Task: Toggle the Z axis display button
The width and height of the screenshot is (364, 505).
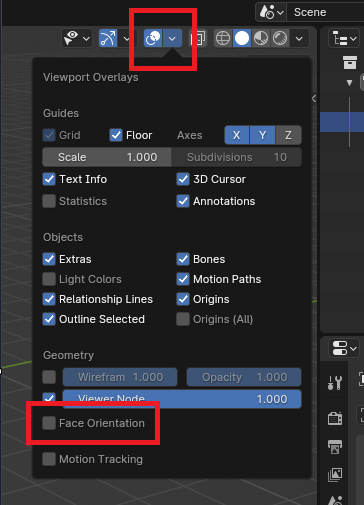Action: click(288, 135)
